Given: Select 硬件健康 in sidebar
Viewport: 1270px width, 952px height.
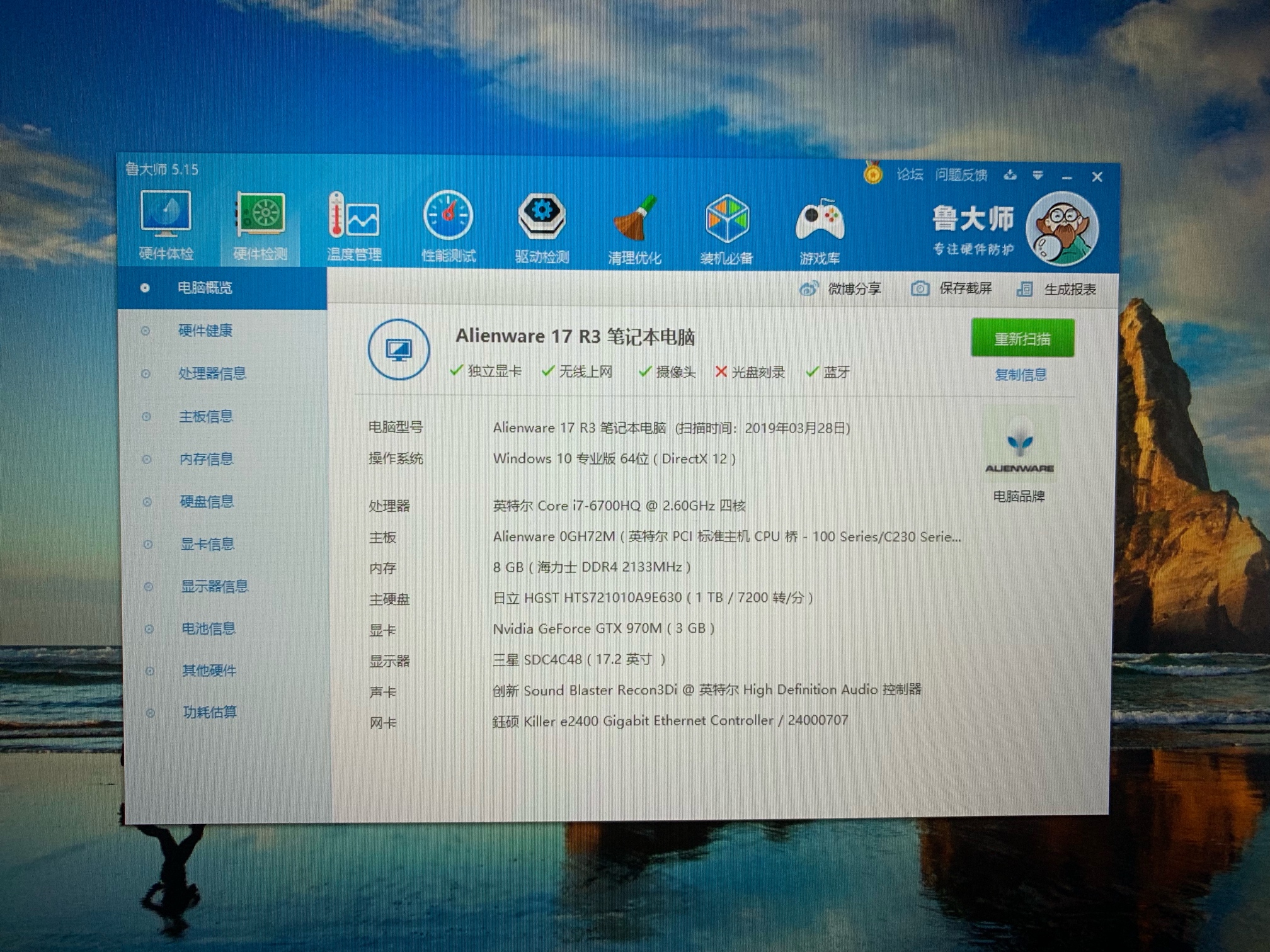Looking at the screenshot, I should 205,331.
